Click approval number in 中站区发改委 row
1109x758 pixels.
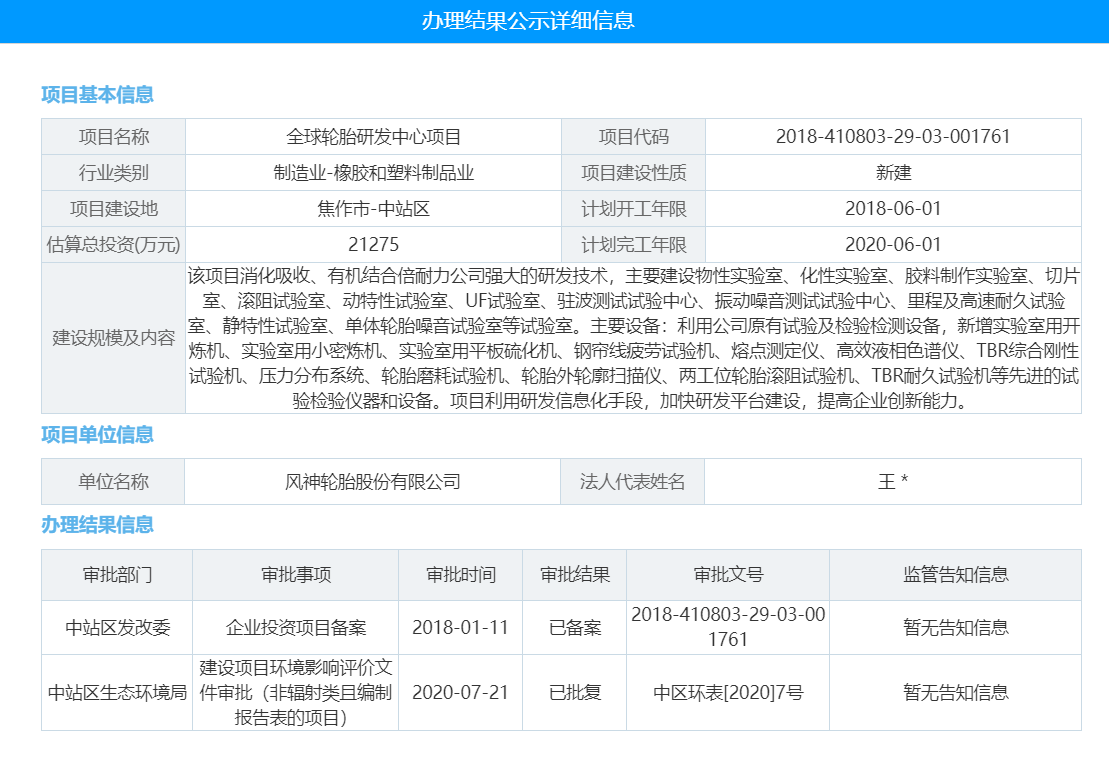click(x=728, y=627)
